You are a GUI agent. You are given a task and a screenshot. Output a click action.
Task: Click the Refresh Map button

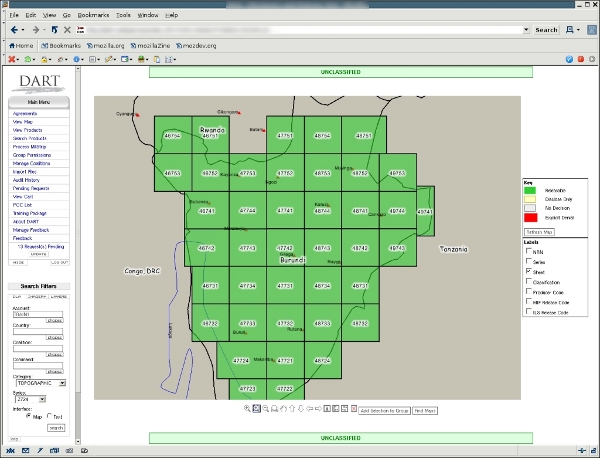[x=539, y=232]
